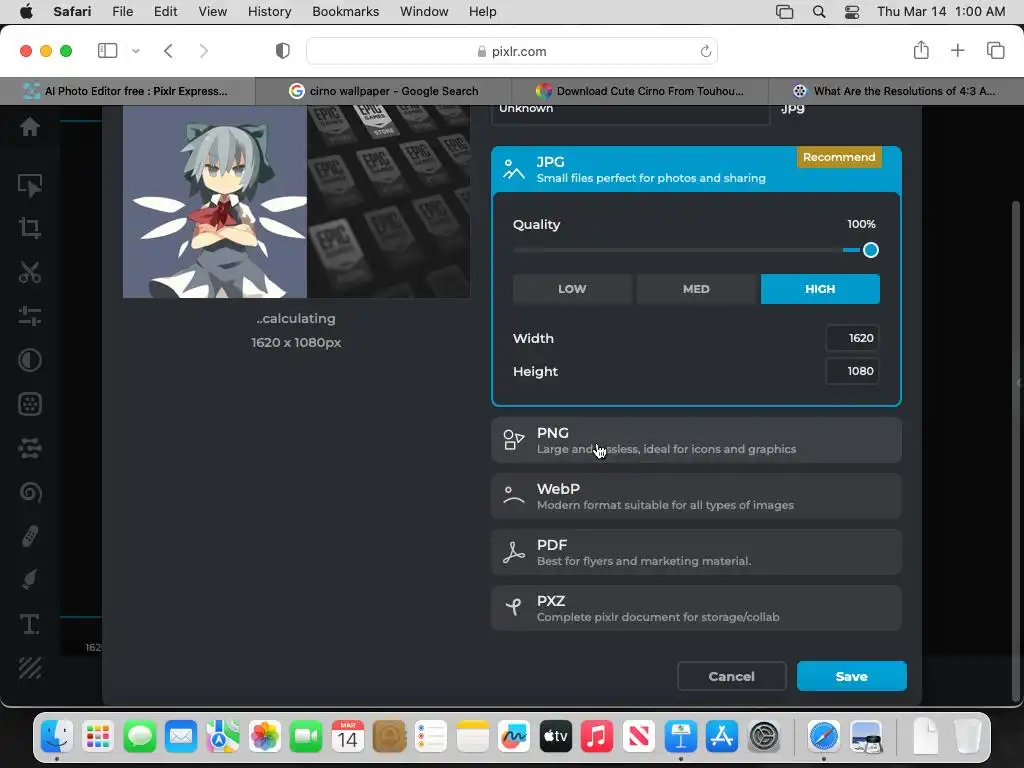Open Music app in the Dock
This screenshot has height=768, width=1024.
coord(597,737)
